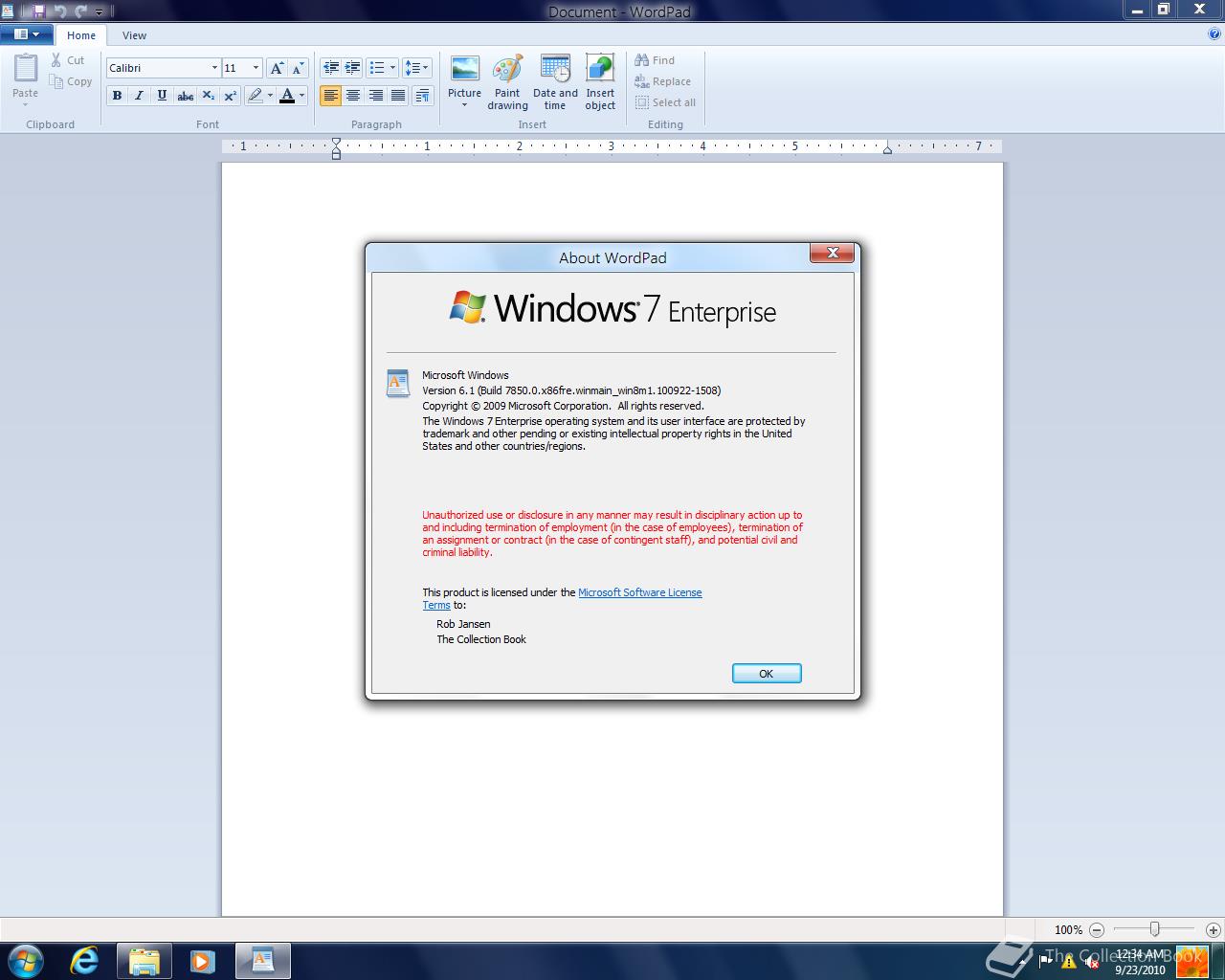Image resolution: width=1225 pixels, height=980 pixels.
Task: Select Align text left
Action: point(330,96)
